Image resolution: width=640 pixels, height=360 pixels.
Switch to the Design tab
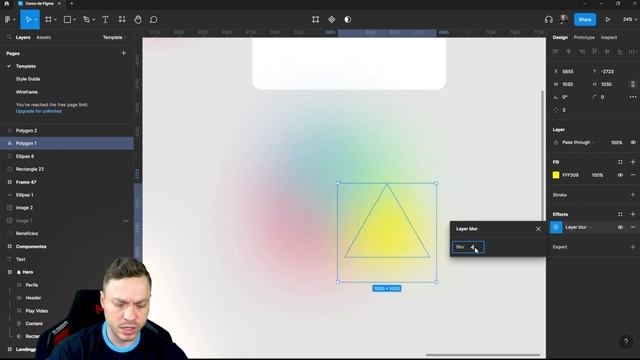[560, 37]
